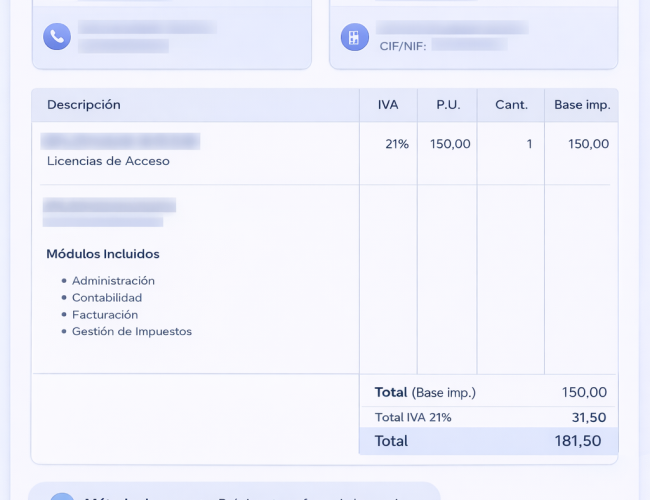Click the 21% IVA cell in the item row
Image resolution: width=650 pixels, height=500 pixels.
pos(397,144)
